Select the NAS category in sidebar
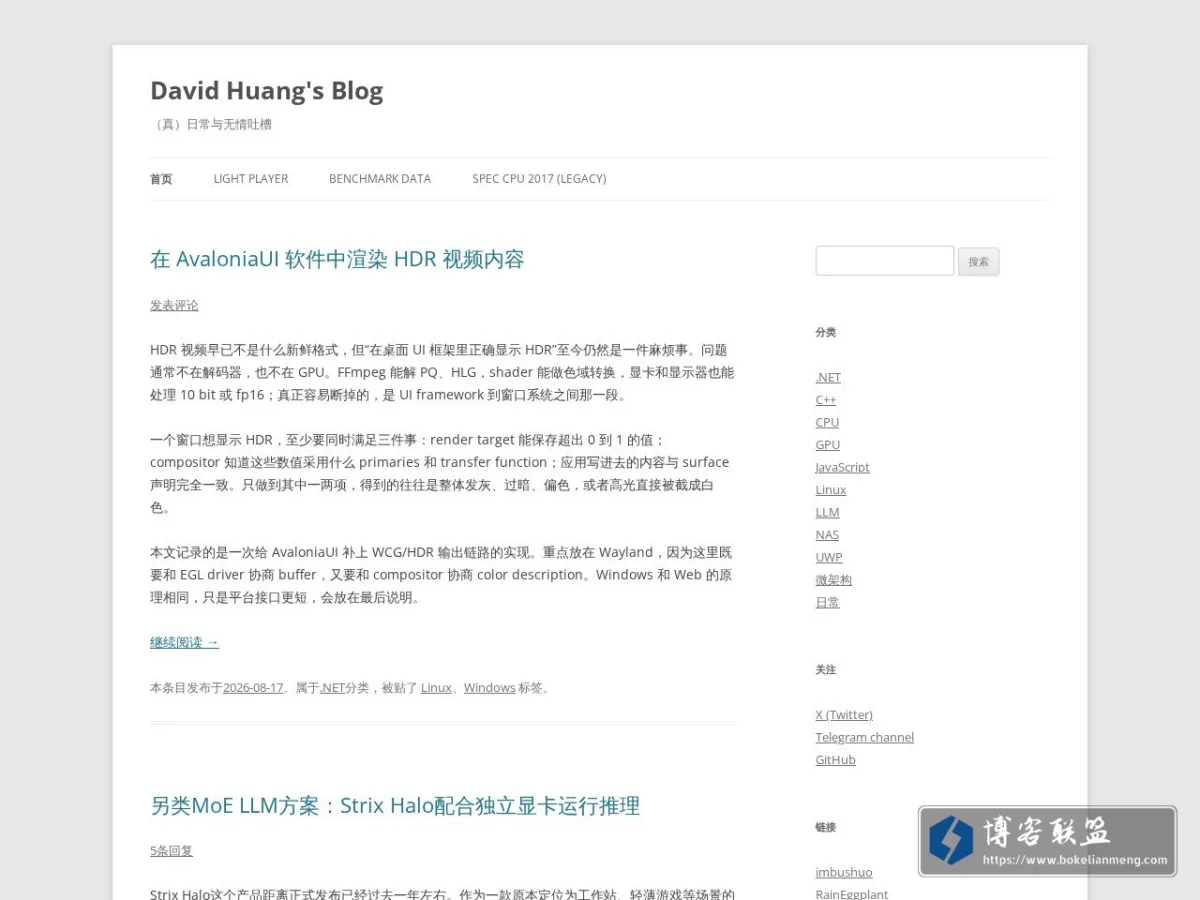The height and width of the screenshot is (900, 1200). pos(827,535)
